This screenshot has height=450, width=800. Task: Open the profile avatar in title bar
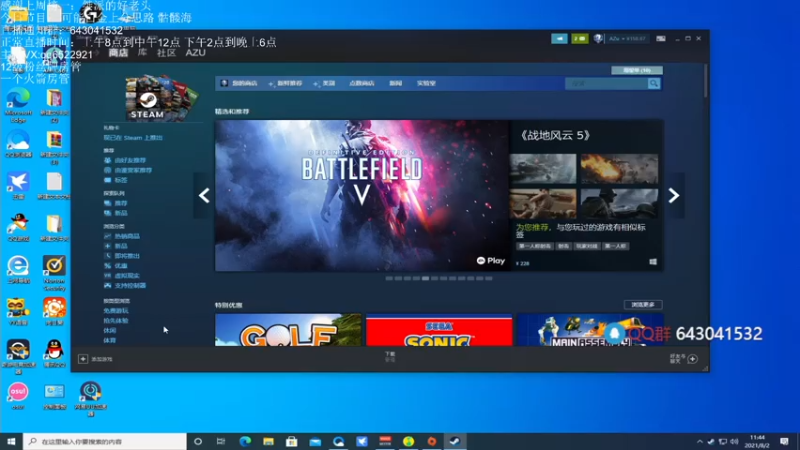pos(598,39)
